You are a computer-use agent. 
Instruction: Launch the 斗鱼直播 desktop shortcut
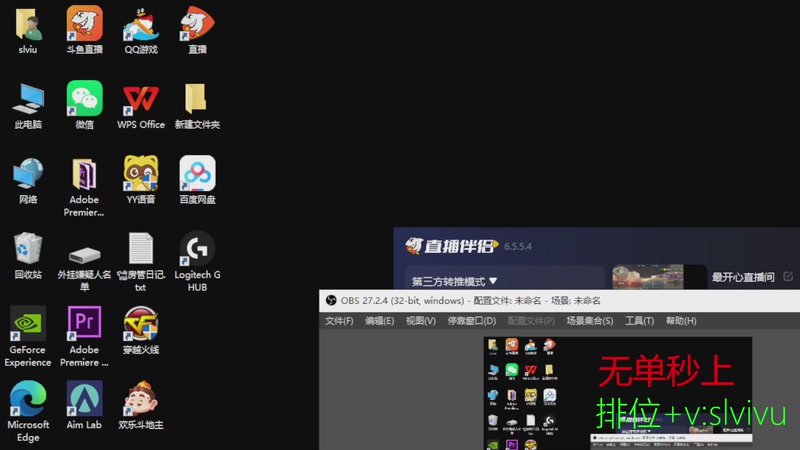point(84,23)
